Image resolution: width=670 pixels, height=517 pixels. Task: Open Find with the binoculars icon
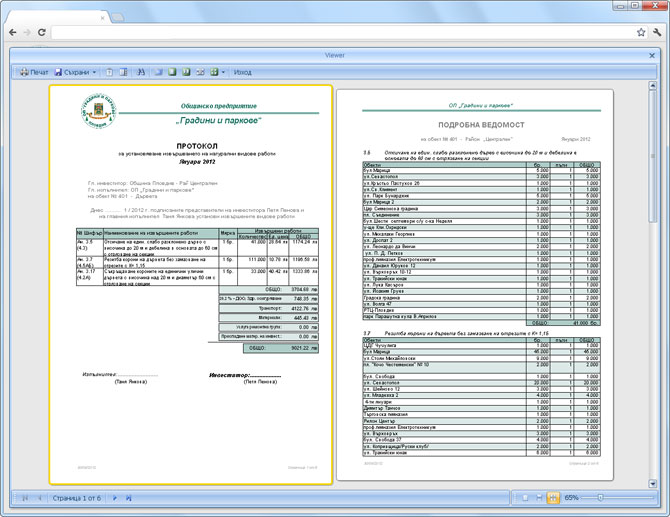(x=141, y=72)
